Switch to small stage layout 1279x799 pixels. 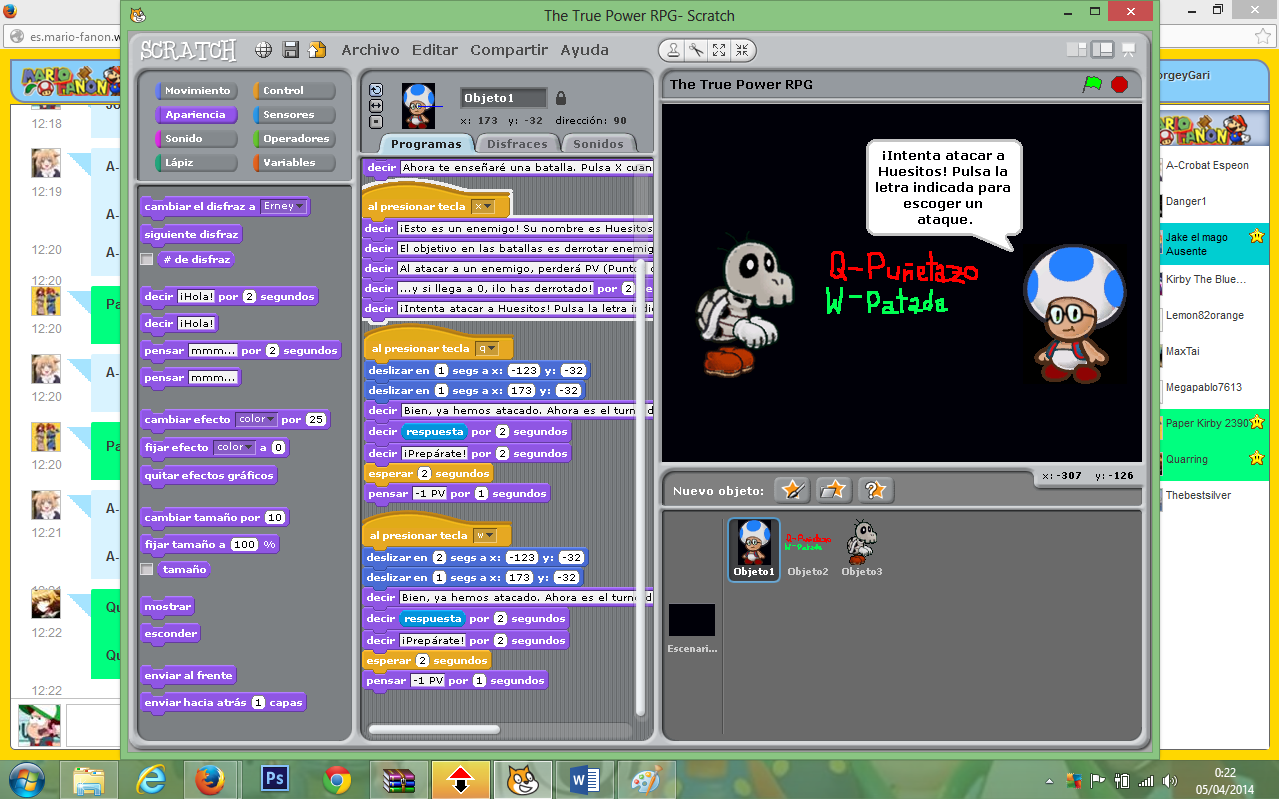[1077, 50]
